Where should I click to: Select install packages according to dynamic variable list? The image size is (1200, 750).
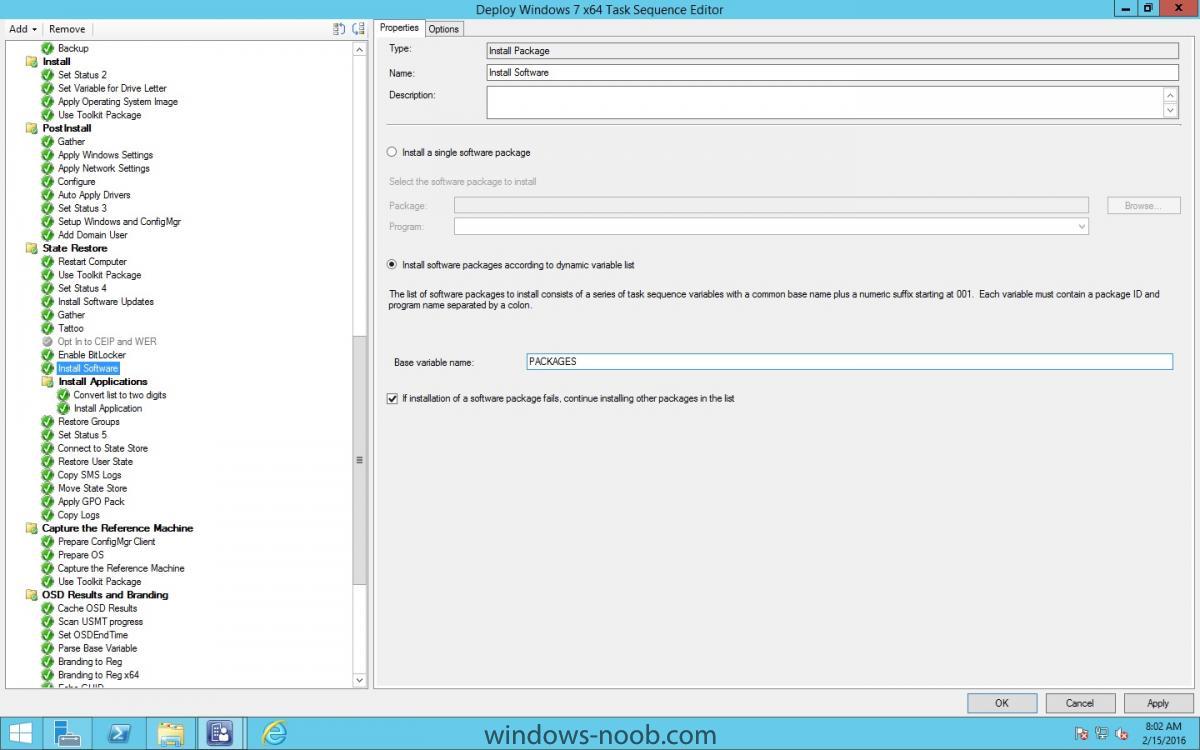tap(392, 265)
